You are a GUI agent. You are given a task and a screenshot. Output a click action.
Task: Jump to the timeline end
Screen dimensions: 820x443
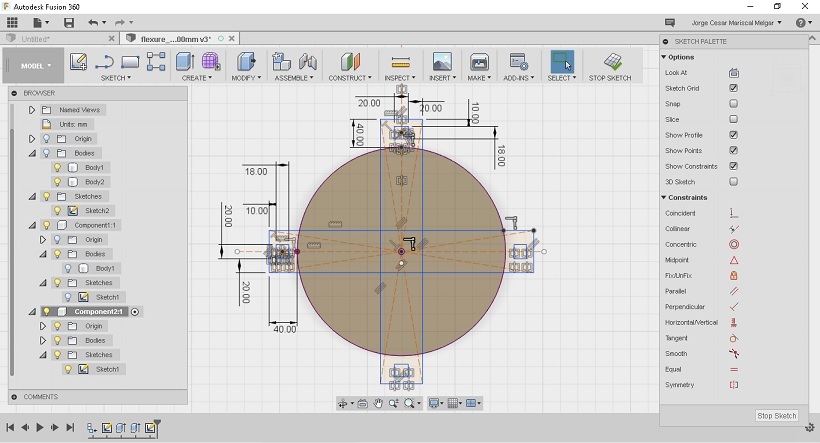point(70,427)
